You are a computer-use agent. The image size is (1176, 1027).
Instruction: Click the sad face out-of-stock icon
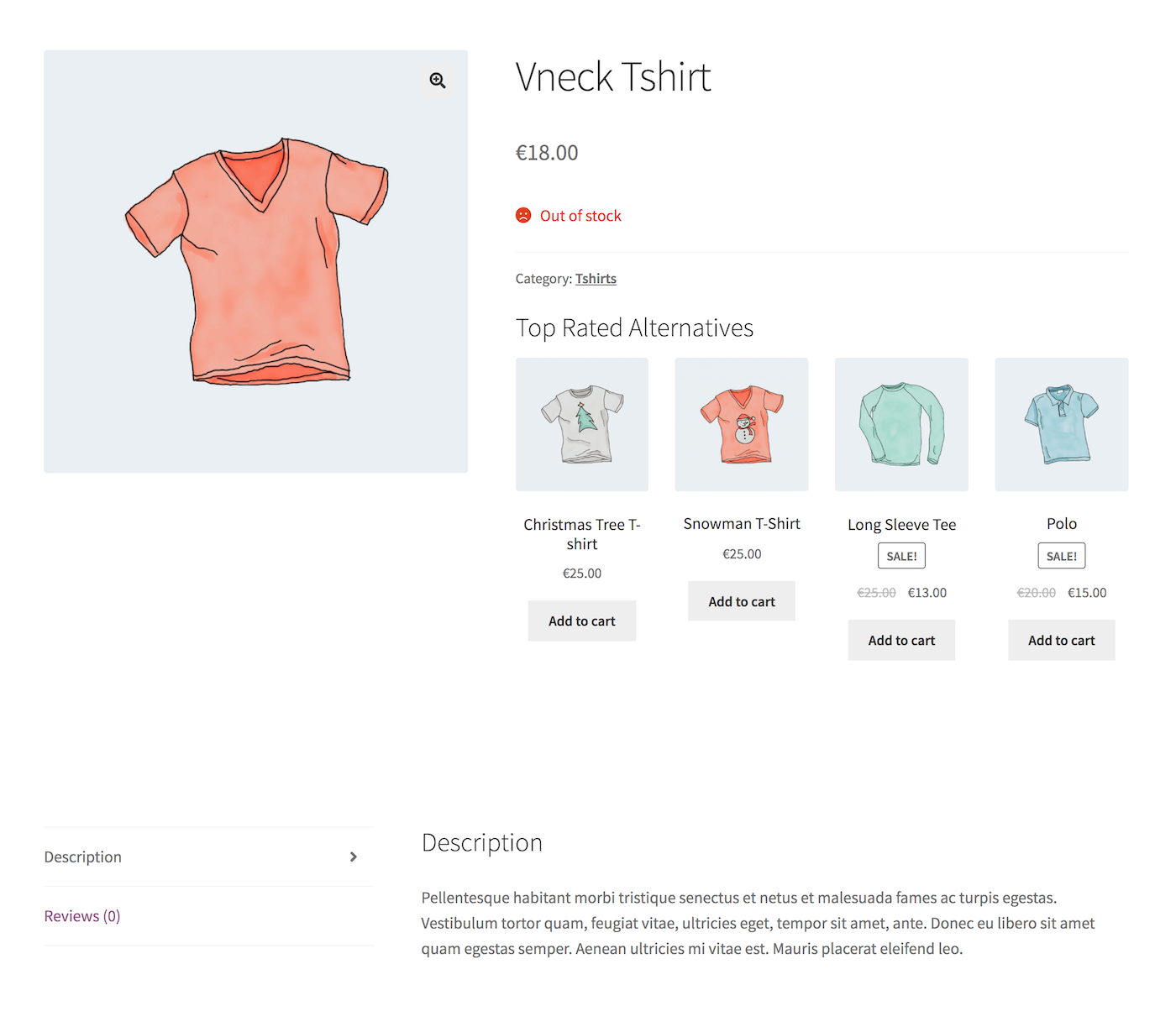coord(523,215)
